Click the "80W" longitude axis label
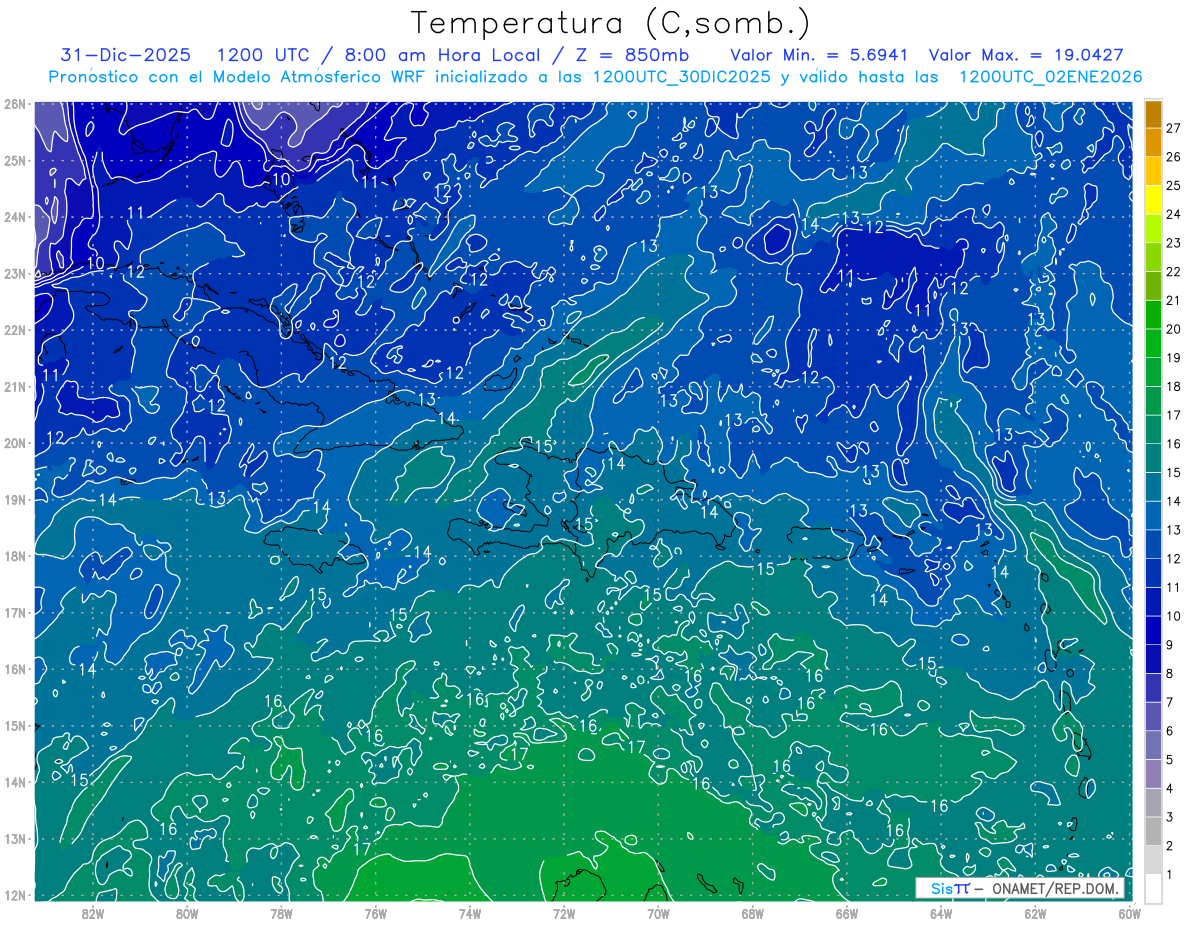This screenshot has width=1200, height=927. 186,912
